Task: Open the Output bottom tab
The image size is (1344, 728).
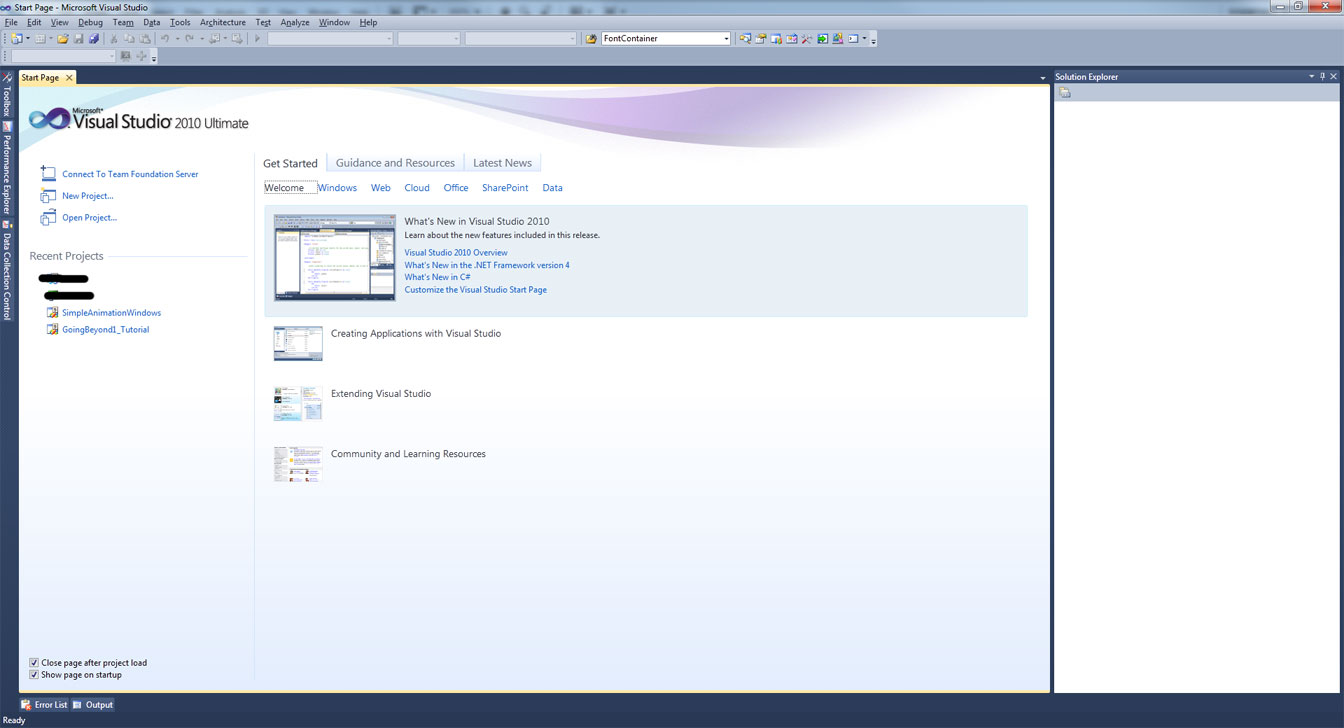Action: 93,705
